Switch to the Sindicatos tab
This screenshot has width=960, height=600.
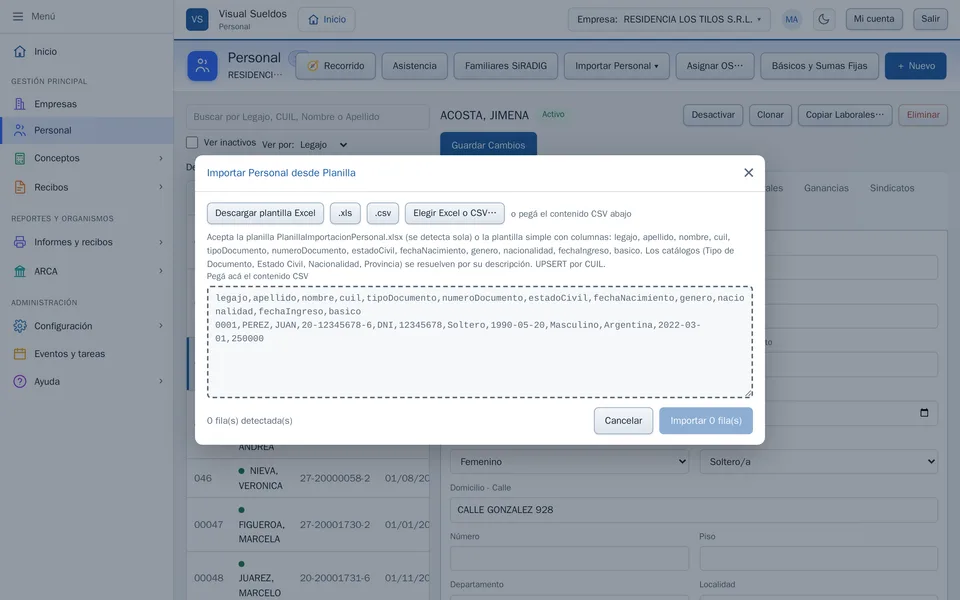892,188
